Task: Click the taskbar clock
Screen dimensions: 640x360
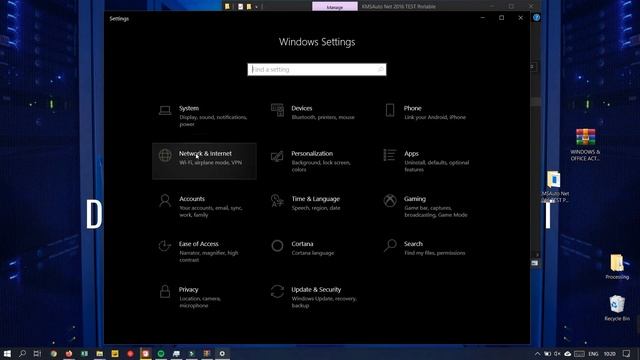Action: 609,354
